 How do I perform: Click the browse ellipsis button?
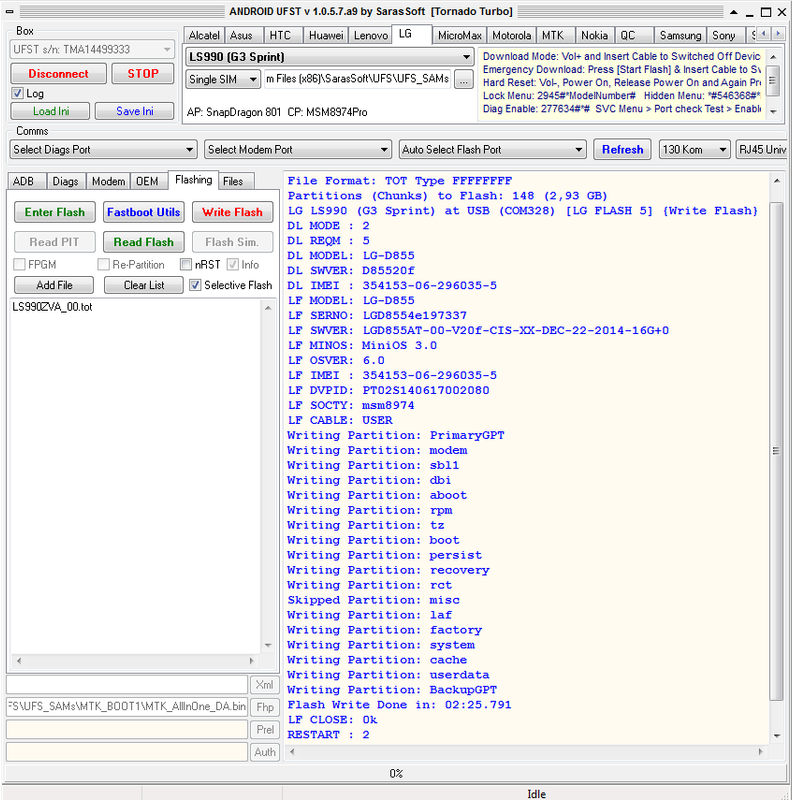(x=463, y=80)
